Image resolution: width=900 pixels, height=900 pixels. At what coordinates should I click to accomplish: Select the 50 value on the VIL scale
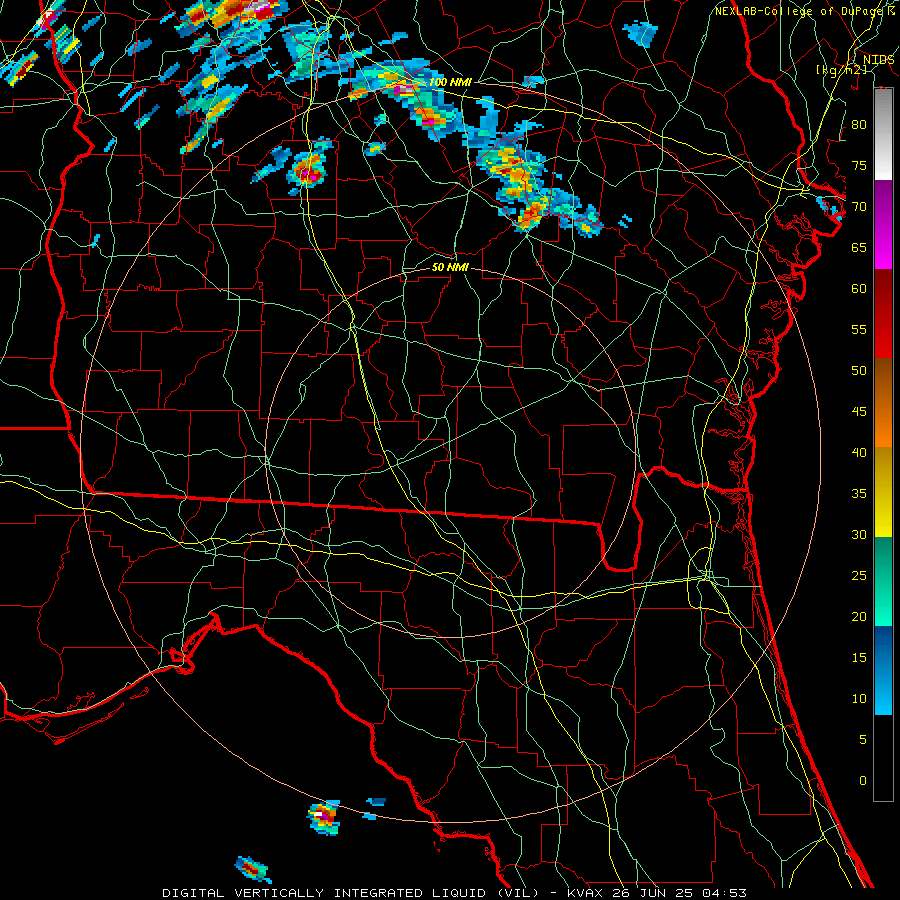pos(859,370)
